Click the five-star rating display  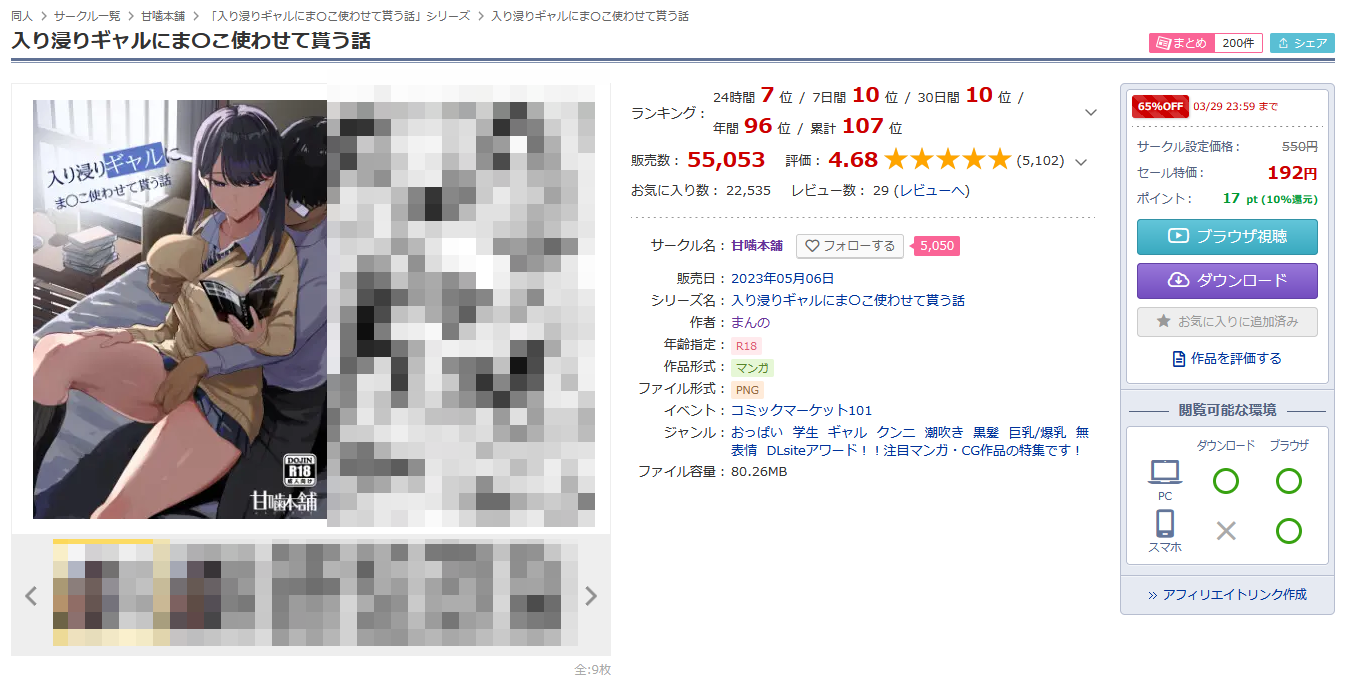coord(947,159)
